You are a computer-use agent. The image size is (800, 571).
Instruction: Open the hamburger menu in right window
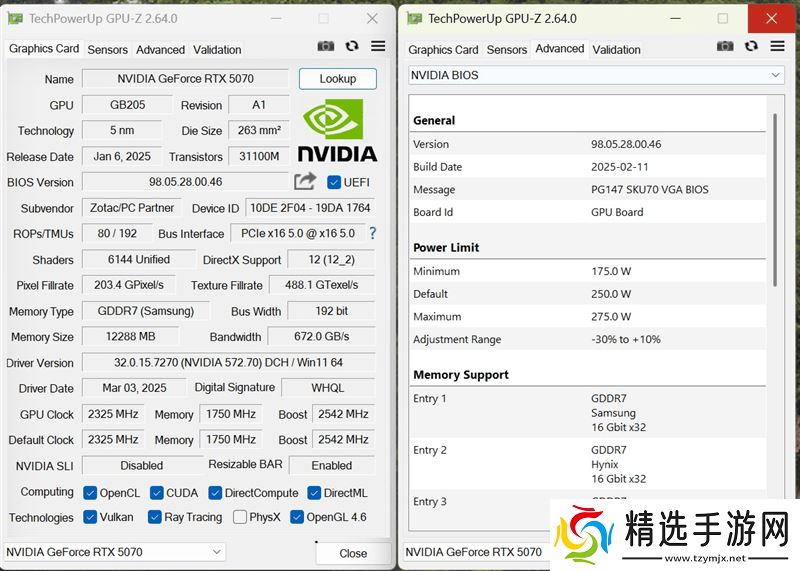pyautogui.click(x=777, y=46)
